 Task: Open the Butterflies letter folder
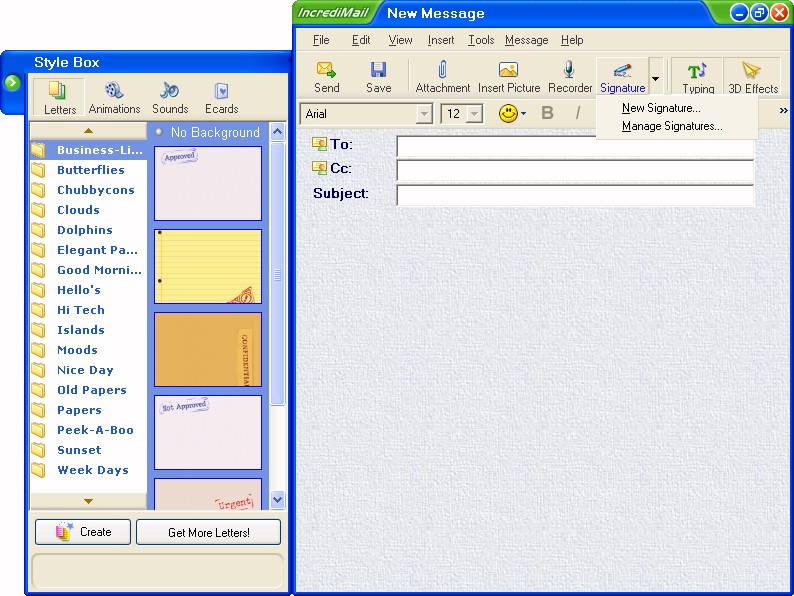click(90, 170)
